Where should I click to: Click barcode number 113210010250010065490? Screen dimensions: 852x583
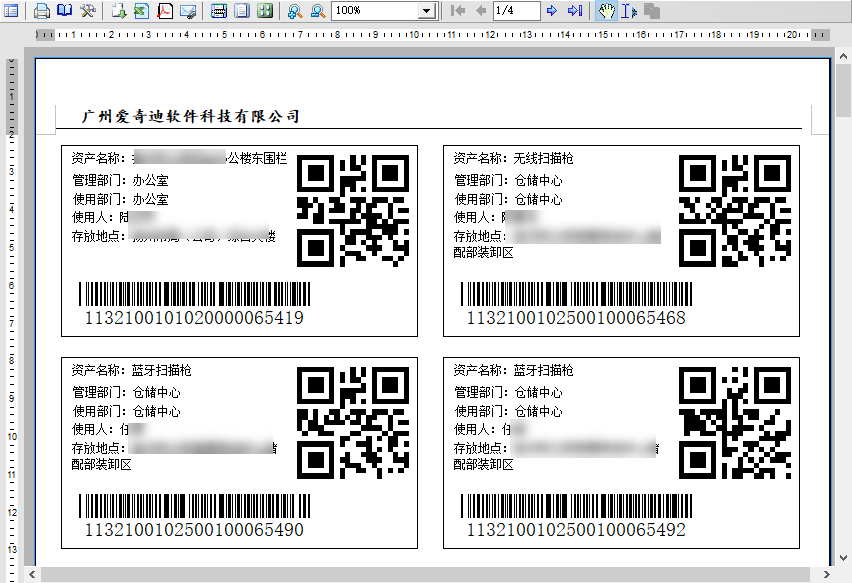pyautogui.click(x=194, y=529)
